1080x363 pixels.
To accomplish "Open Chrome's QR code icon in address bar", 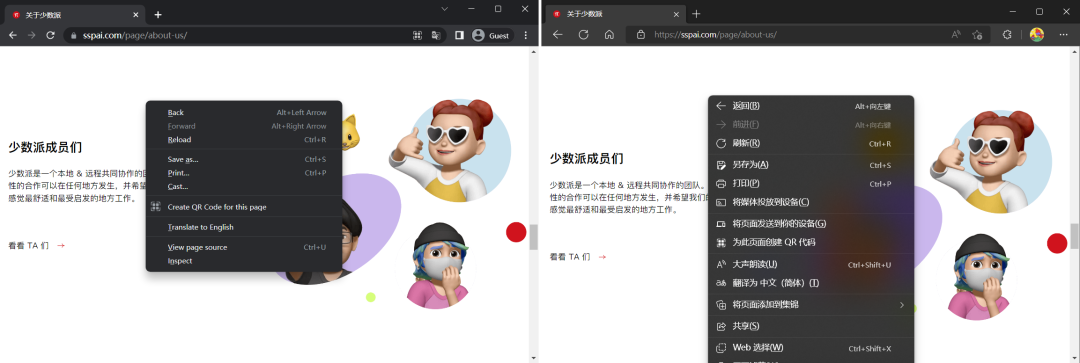I will (x=417, y=35).
